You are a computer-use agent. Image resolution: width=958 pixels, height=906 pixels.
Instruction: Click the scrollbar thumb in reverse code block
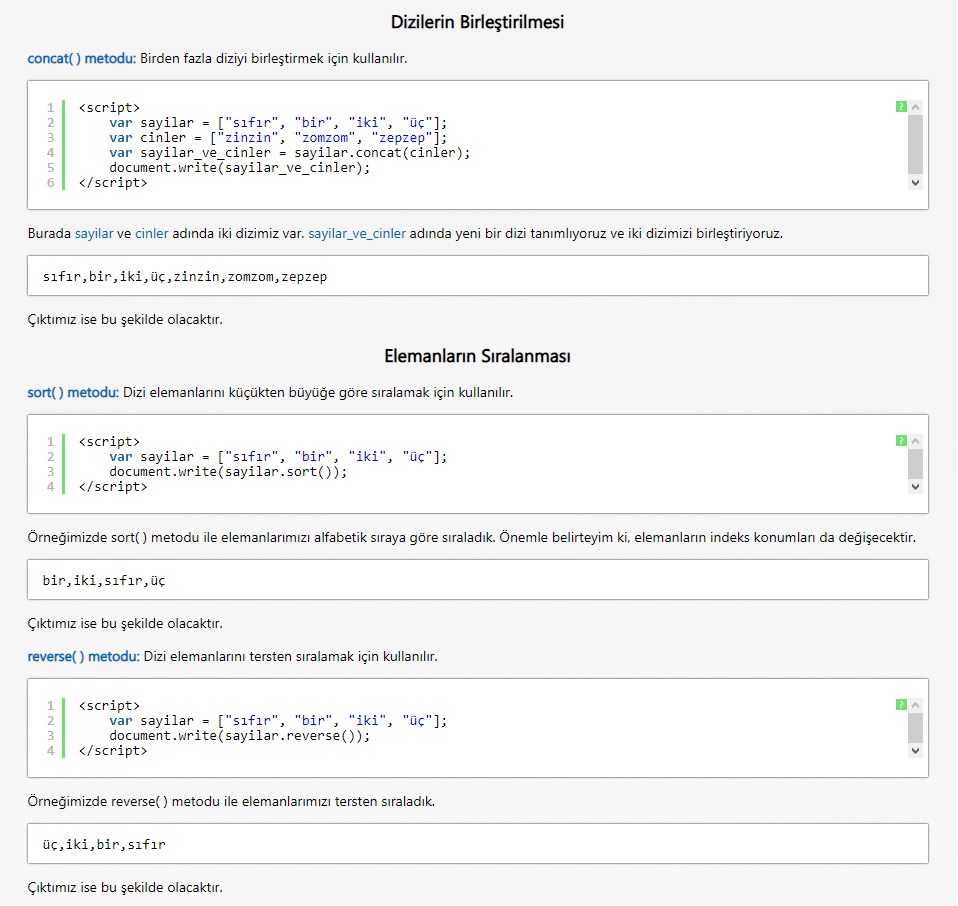tap(915, 728)
